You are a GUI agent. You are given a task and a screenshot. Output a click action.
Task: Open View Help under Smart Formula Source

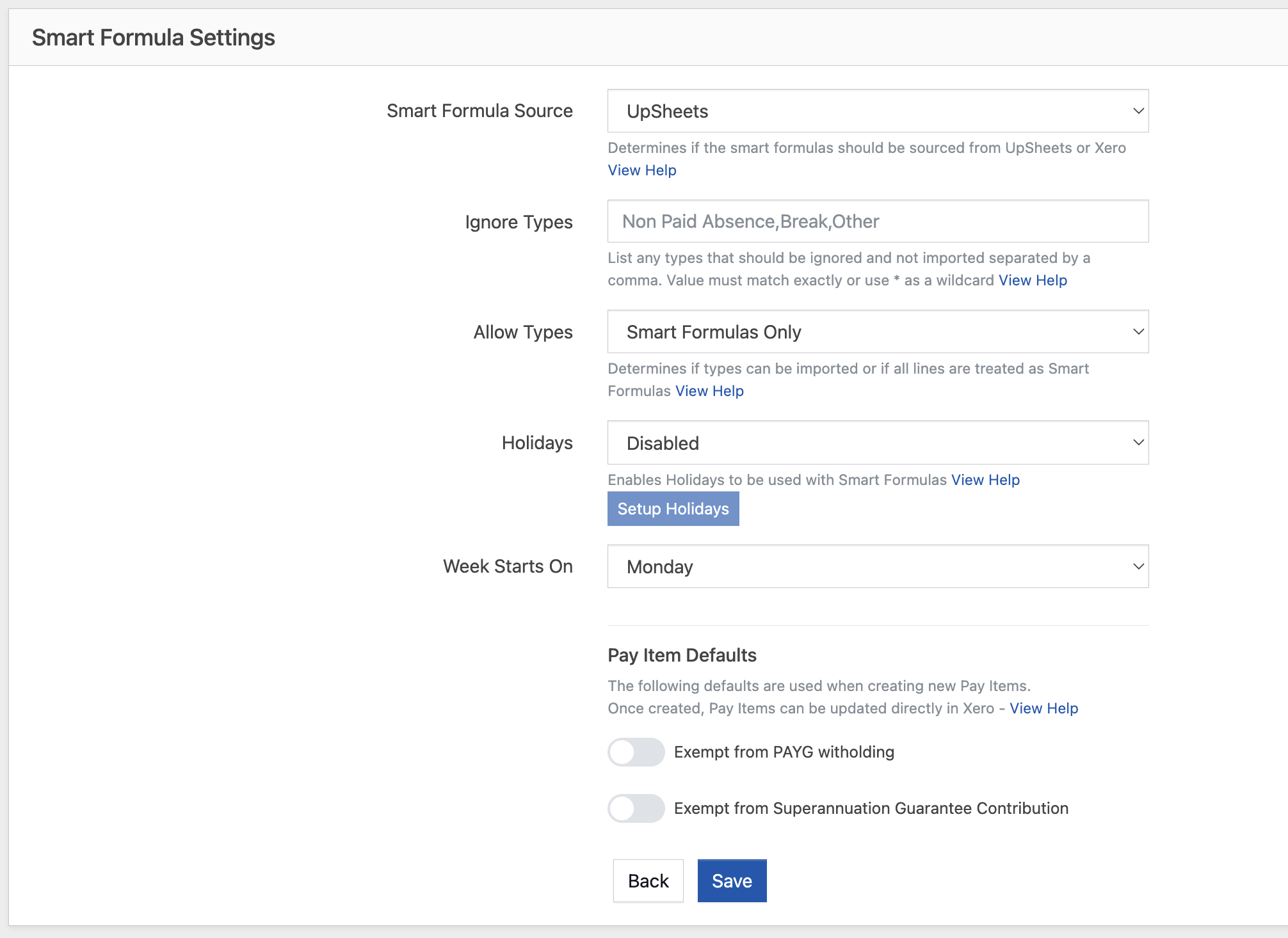[641, 170]
